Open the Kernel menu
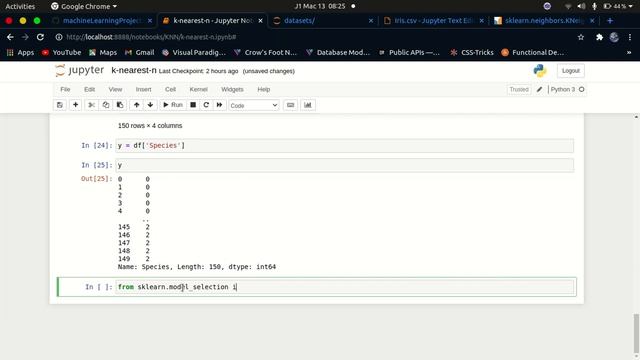Image resolution: width=640 pixels, height=360 pixels. point(198,89)
